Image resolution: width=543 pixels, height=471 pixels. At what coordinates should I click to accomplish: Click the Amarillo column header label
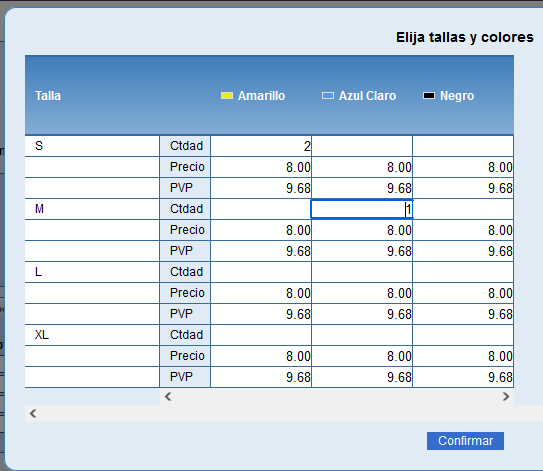pyautogui.click(x=261, y=96)
